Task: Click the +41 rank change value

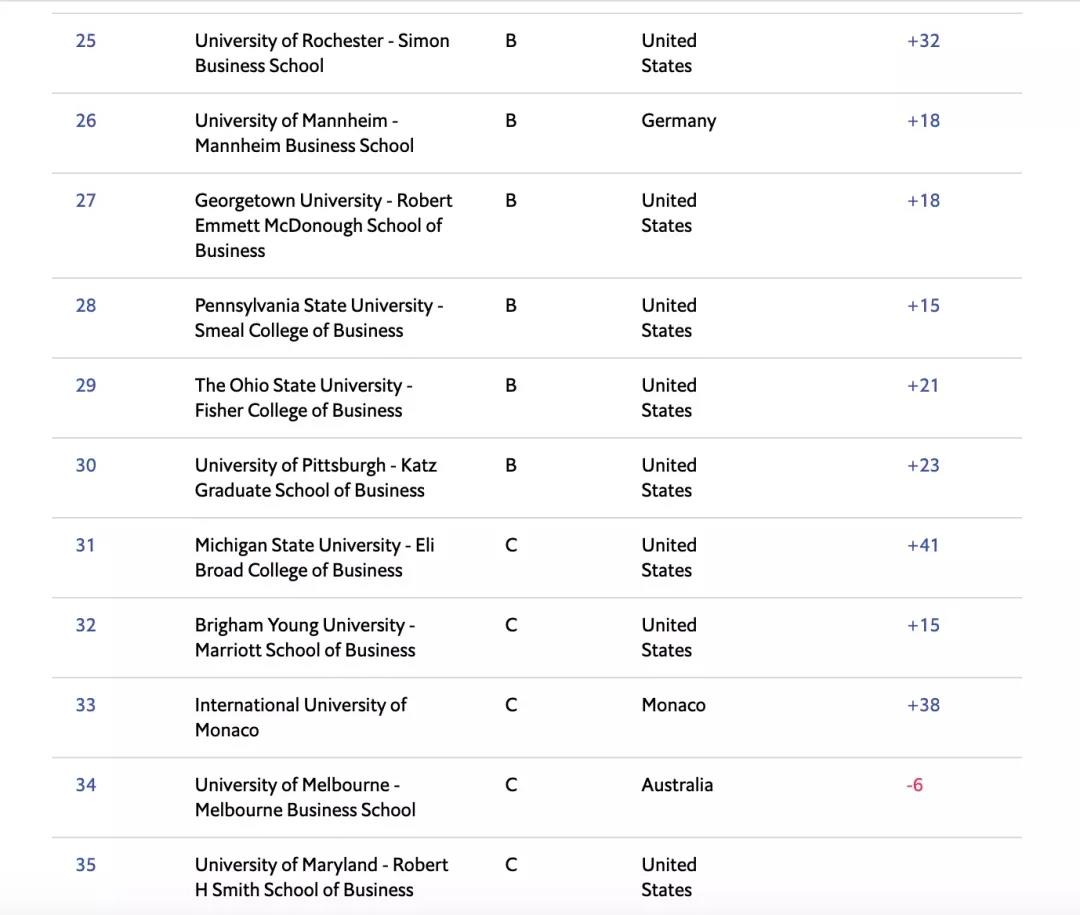Action: pos(922,545)
